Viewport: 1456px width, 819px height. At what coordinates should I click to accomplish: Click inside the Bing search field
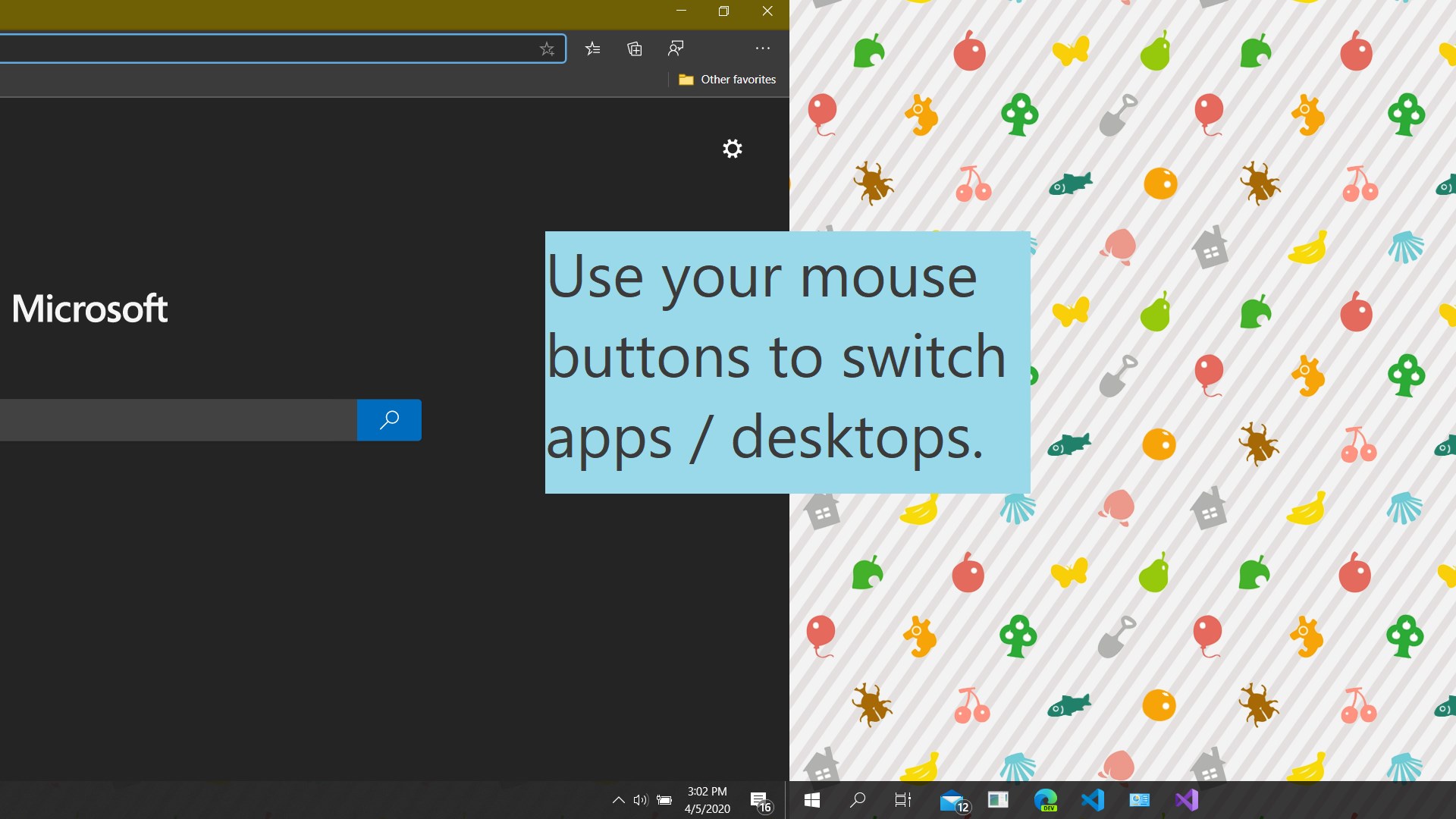pos(178,419)
